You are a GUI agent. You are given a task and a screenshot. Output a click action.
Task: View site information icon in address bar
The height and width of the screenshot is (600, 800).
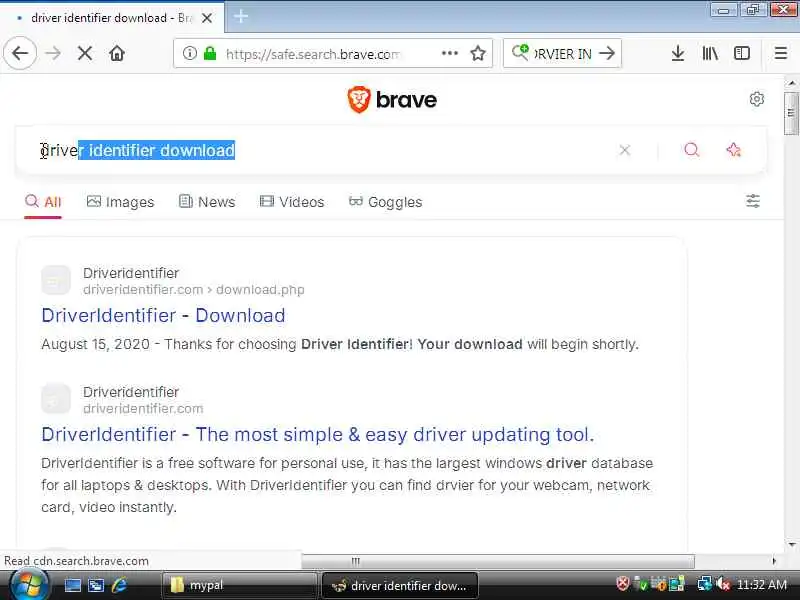[190, 53]
